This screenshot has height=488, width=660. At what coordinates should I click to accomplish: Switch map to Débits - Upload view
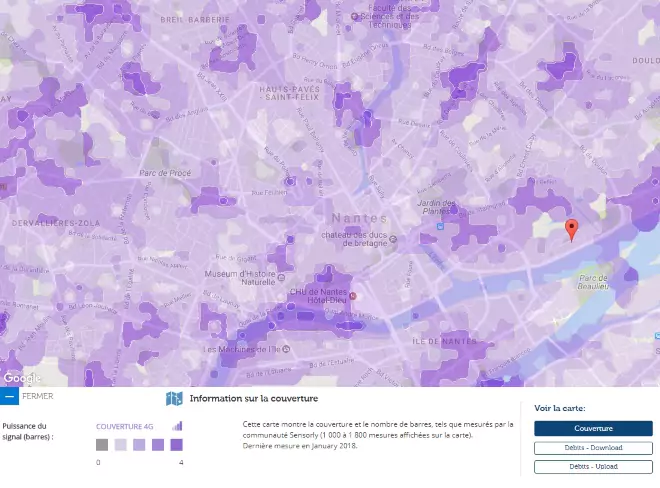point(593,466)
